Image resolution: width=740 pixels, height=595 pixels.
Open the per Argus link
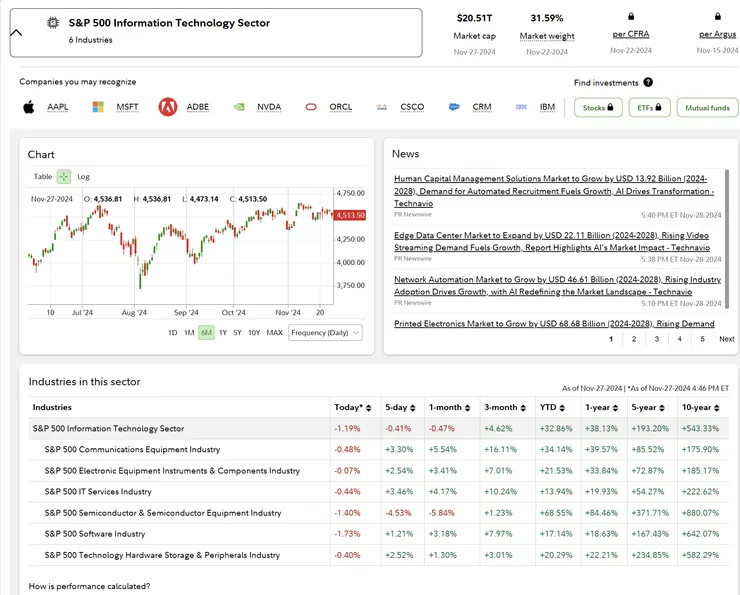(x=717, y=34)
